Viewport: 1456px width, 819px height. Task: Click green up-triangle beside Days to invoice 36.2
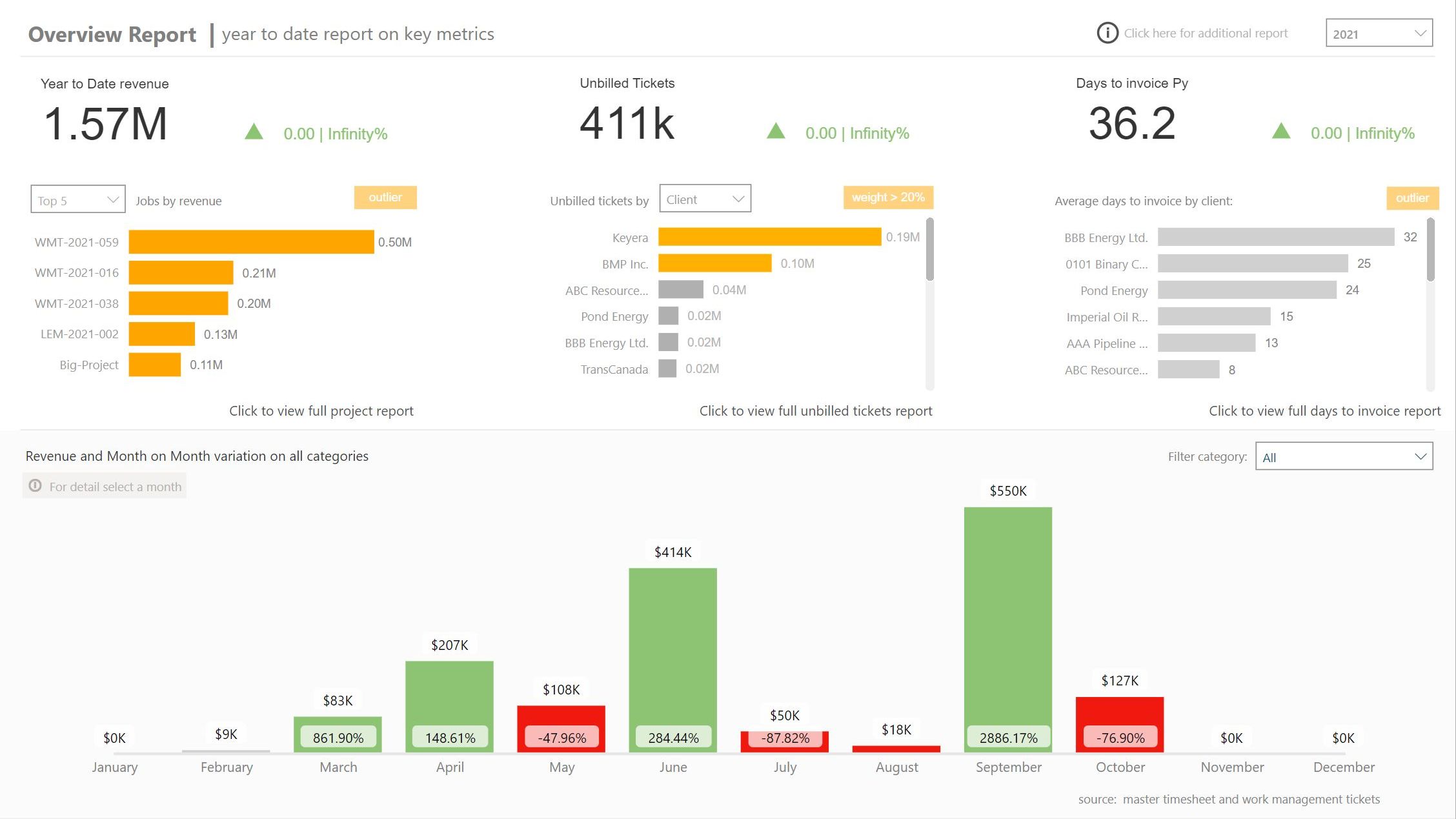[1281, 131]
